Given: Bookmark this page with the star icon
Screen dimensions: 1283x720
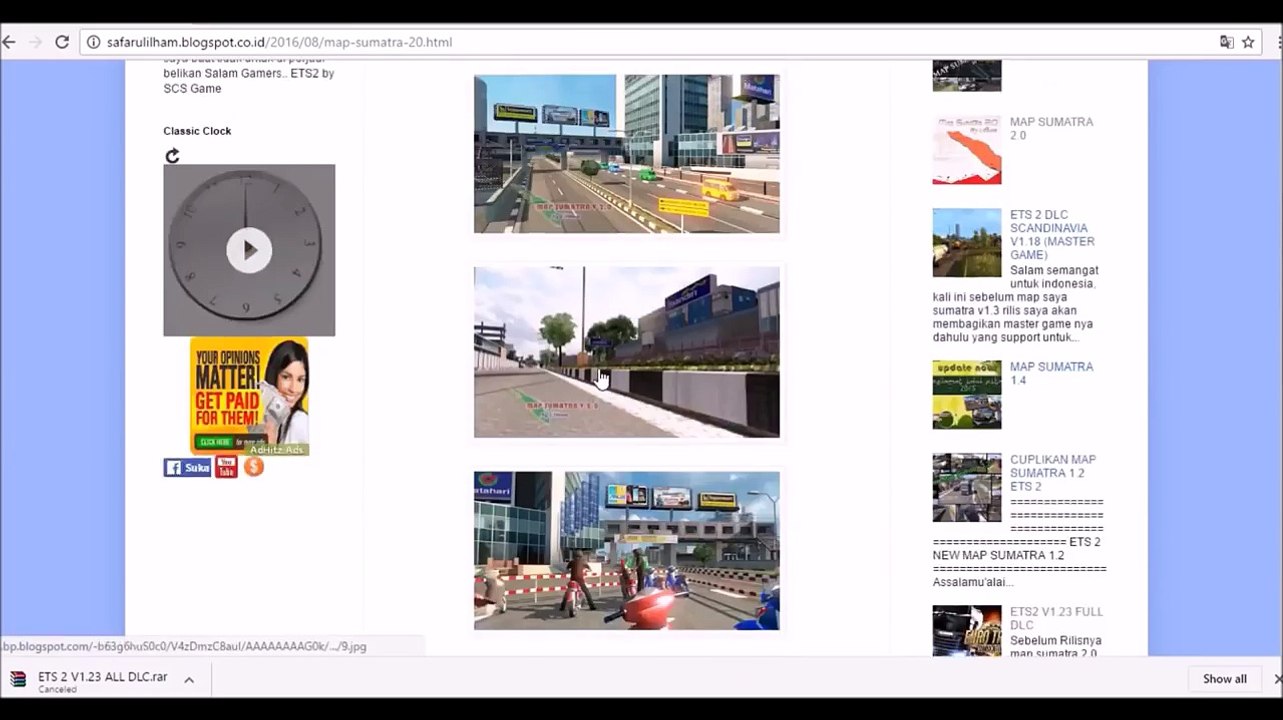Looking at the screenshot, I should point(1248,42).
